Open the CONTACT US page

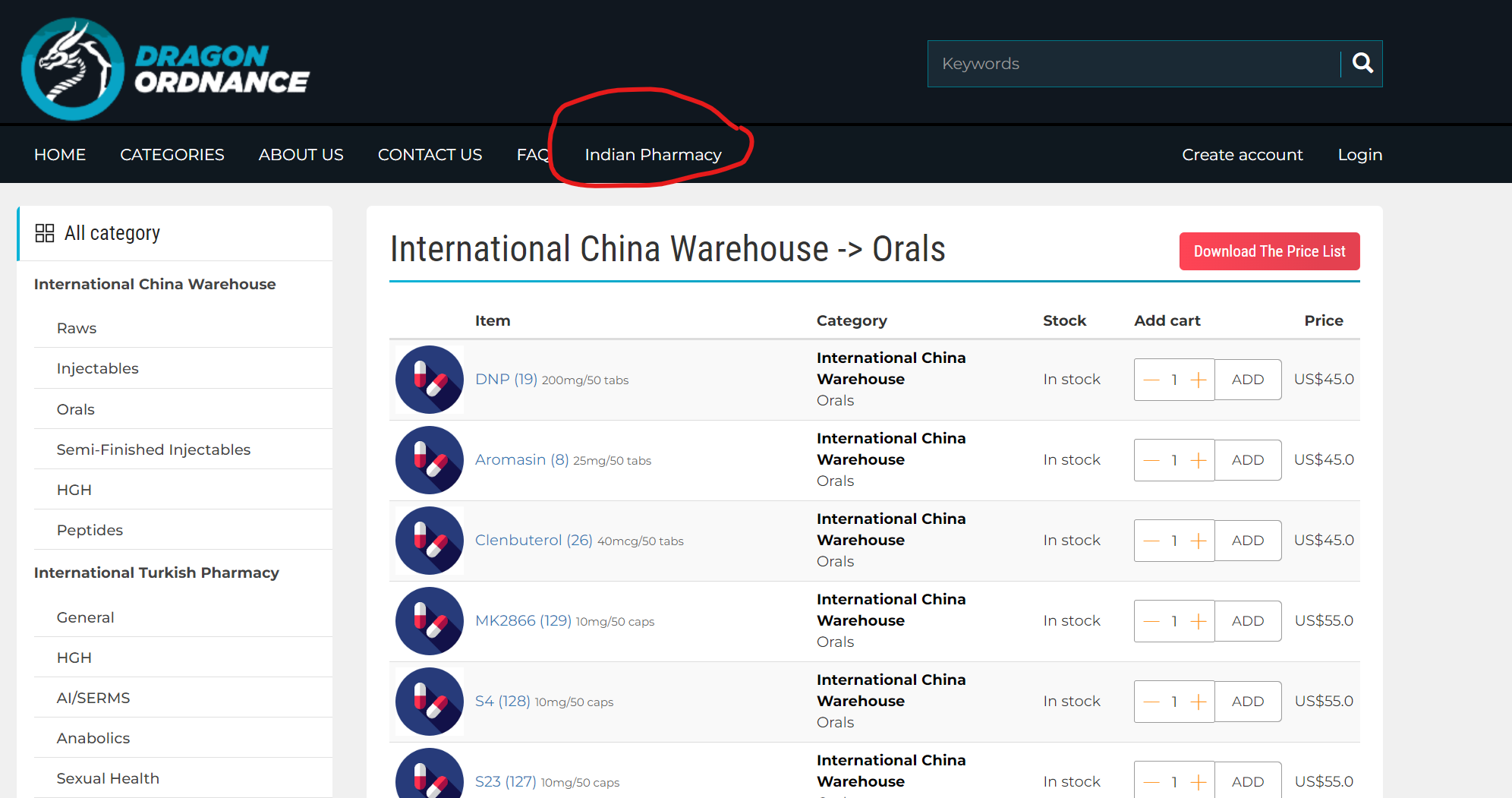pyautogui.click(x=430, y=155)
